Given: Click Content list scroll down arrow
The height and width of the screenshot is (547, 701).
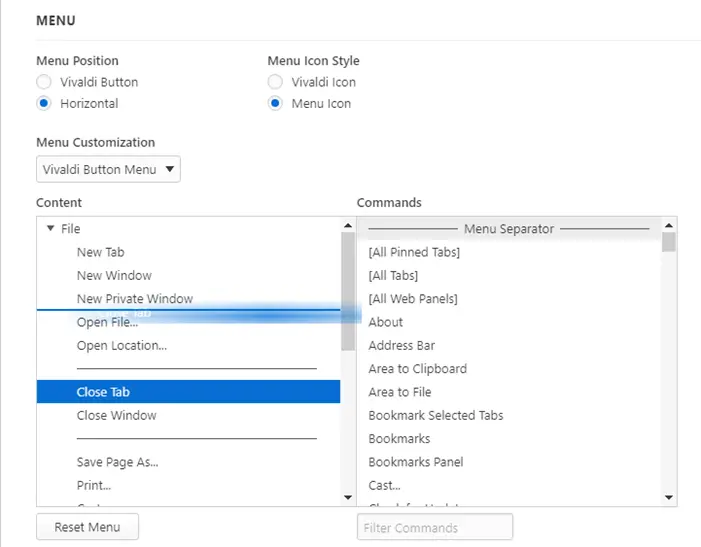Looking at the screenshot, I should 348,497.
